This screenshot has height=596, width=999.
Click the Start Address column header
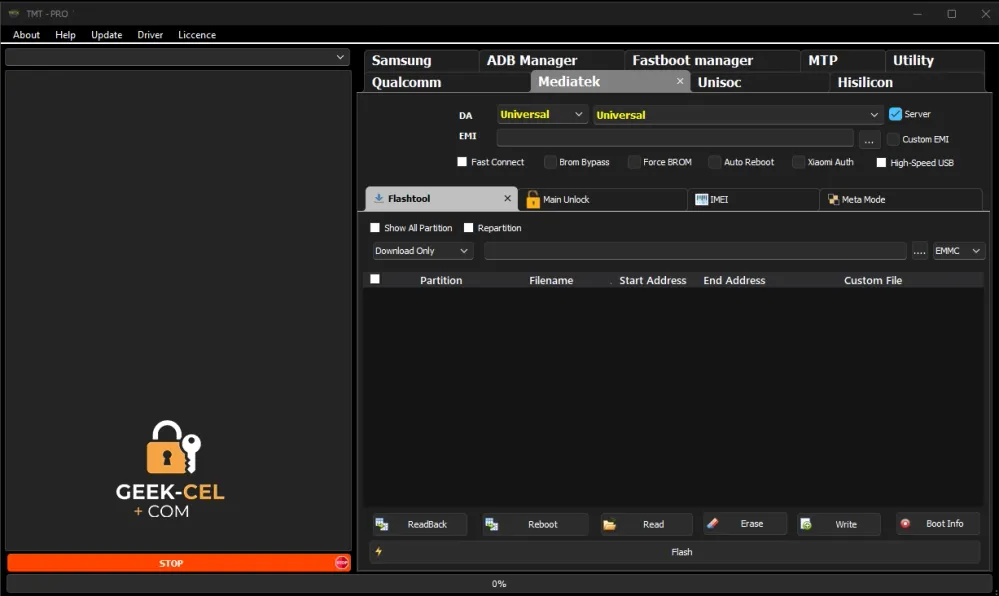click(x=652, y=280)
